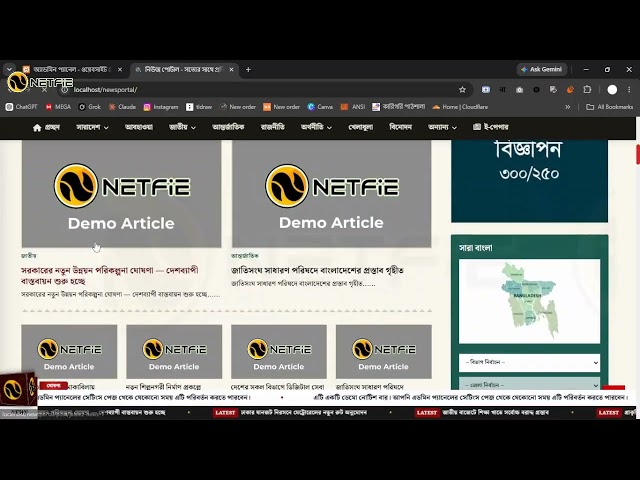The image size is (640, 480).
Task: Click the আন্তর্জাতিক category label above article
Action: click(244, 256)
